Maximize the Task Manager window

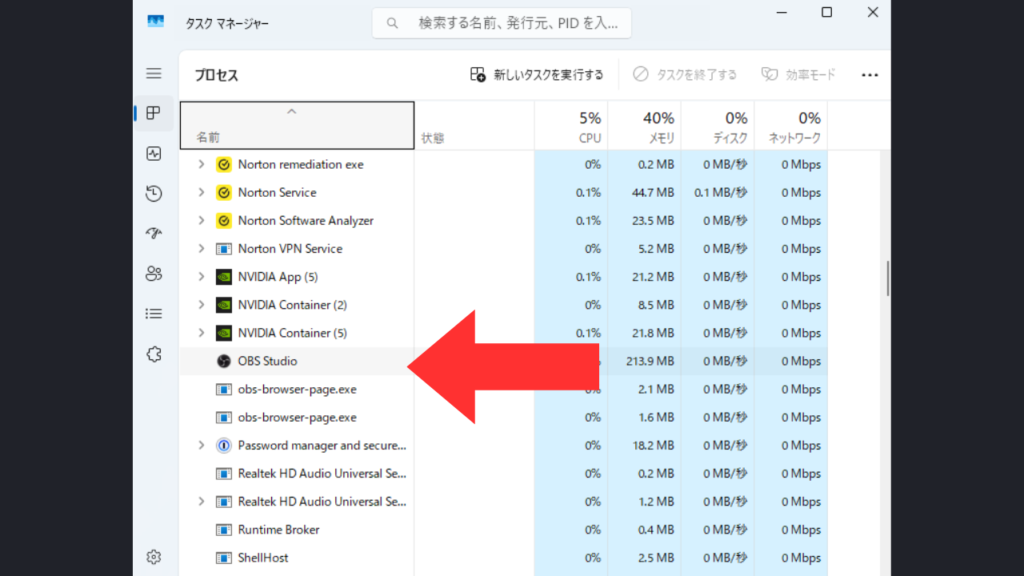827,12
